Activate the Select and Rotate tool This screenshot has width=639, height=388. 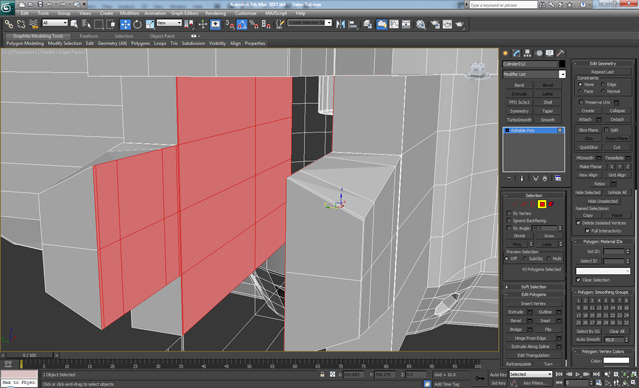[138, 24]
